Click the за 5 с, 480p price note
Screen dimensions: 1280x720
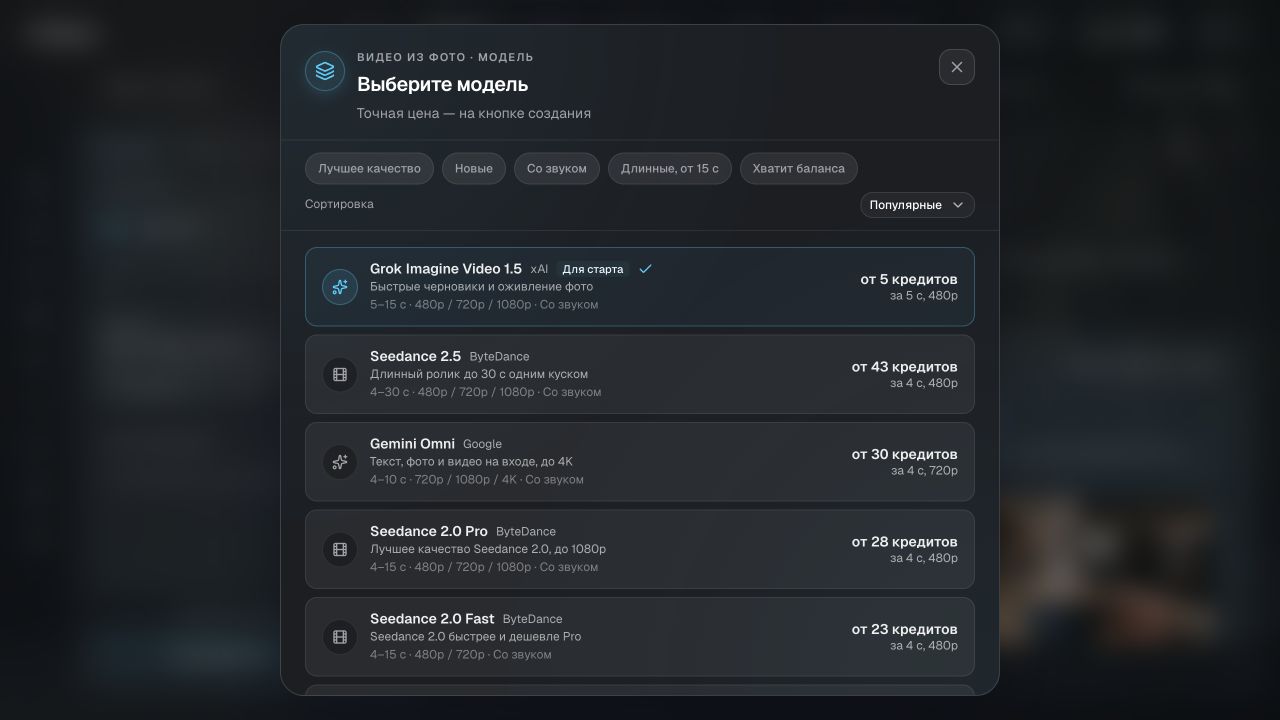(924, 296)
